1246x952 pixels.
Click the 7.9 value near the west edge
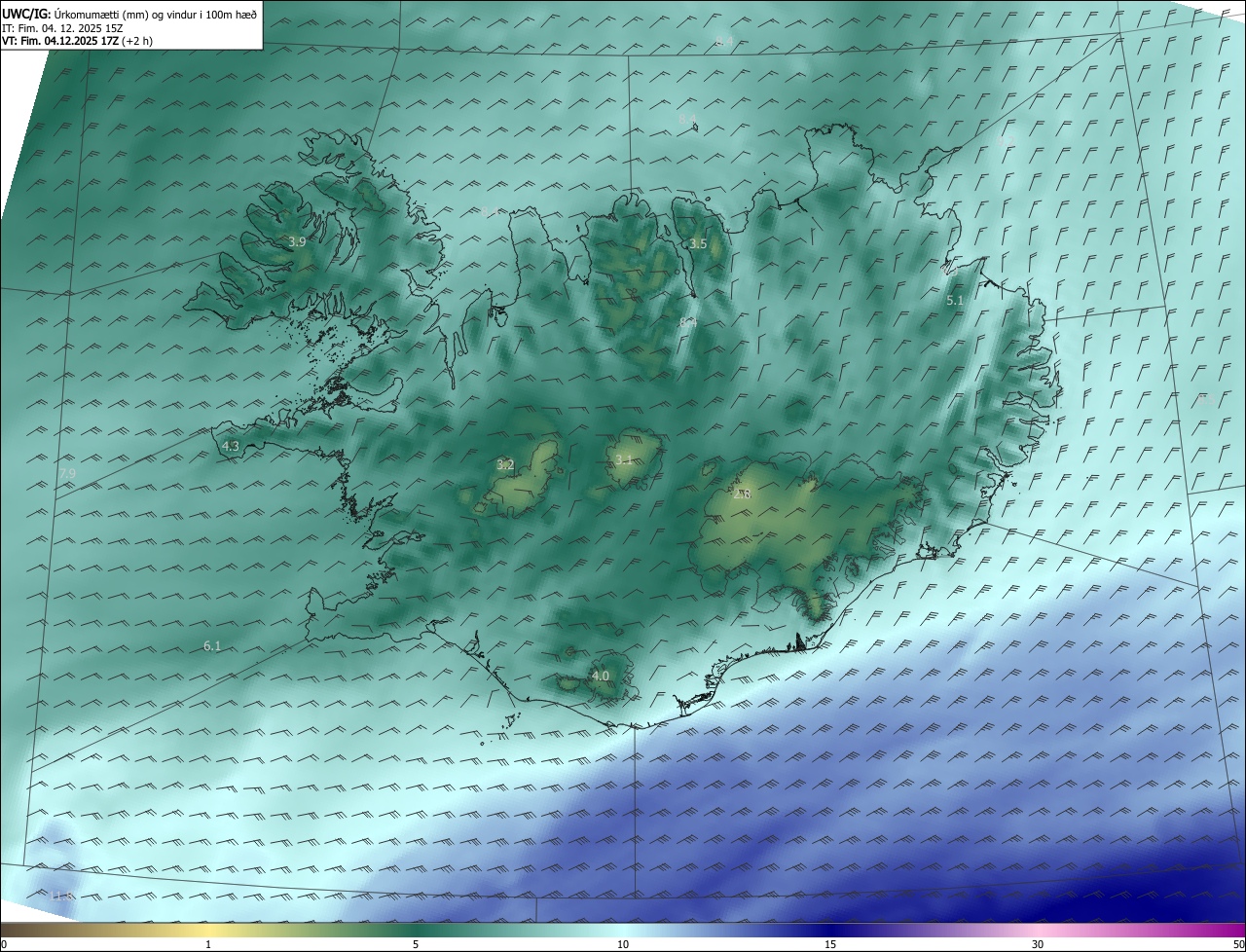[67, 473]
